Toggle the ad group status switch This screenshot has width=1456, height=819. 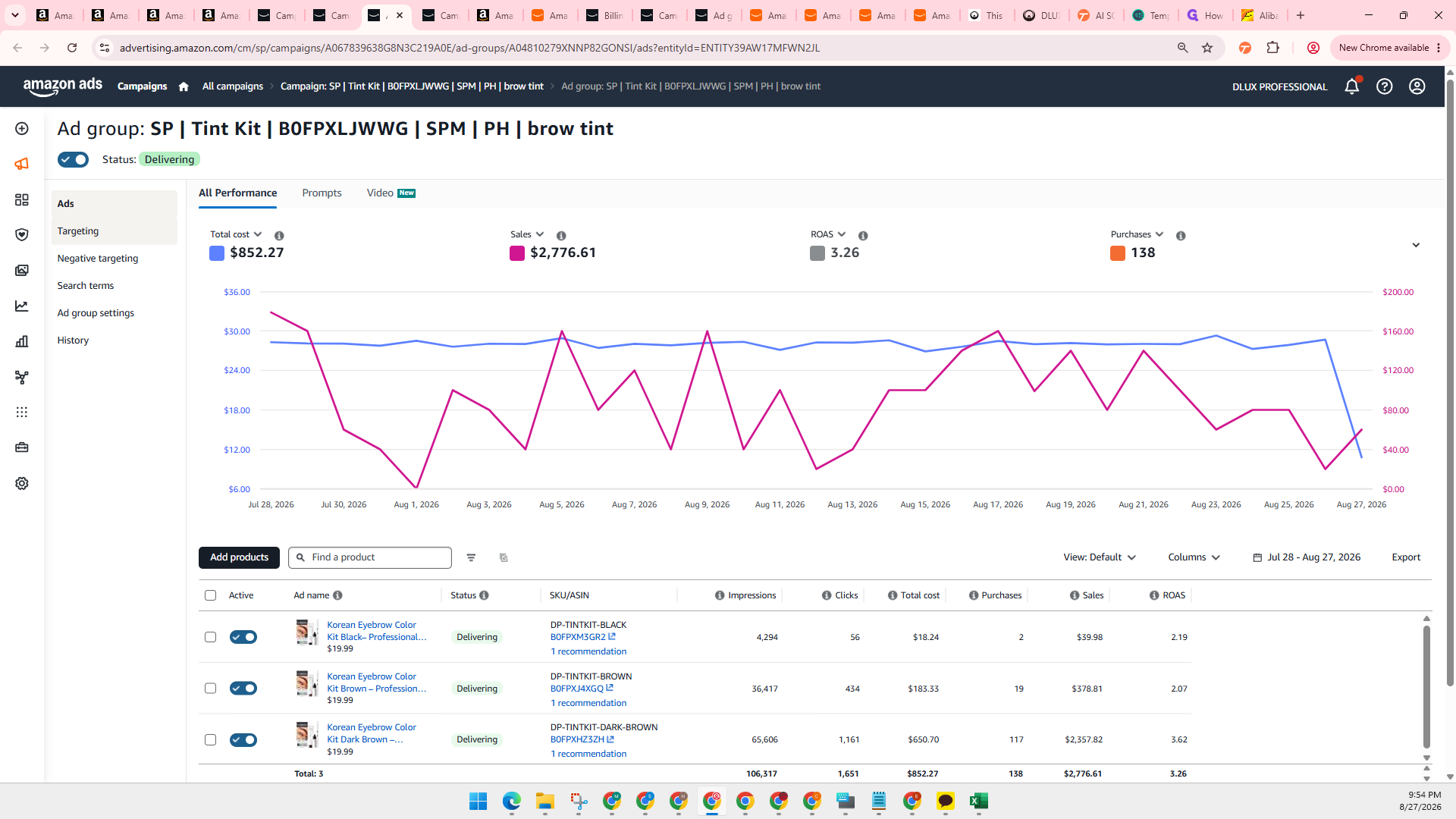click(73, 159)
